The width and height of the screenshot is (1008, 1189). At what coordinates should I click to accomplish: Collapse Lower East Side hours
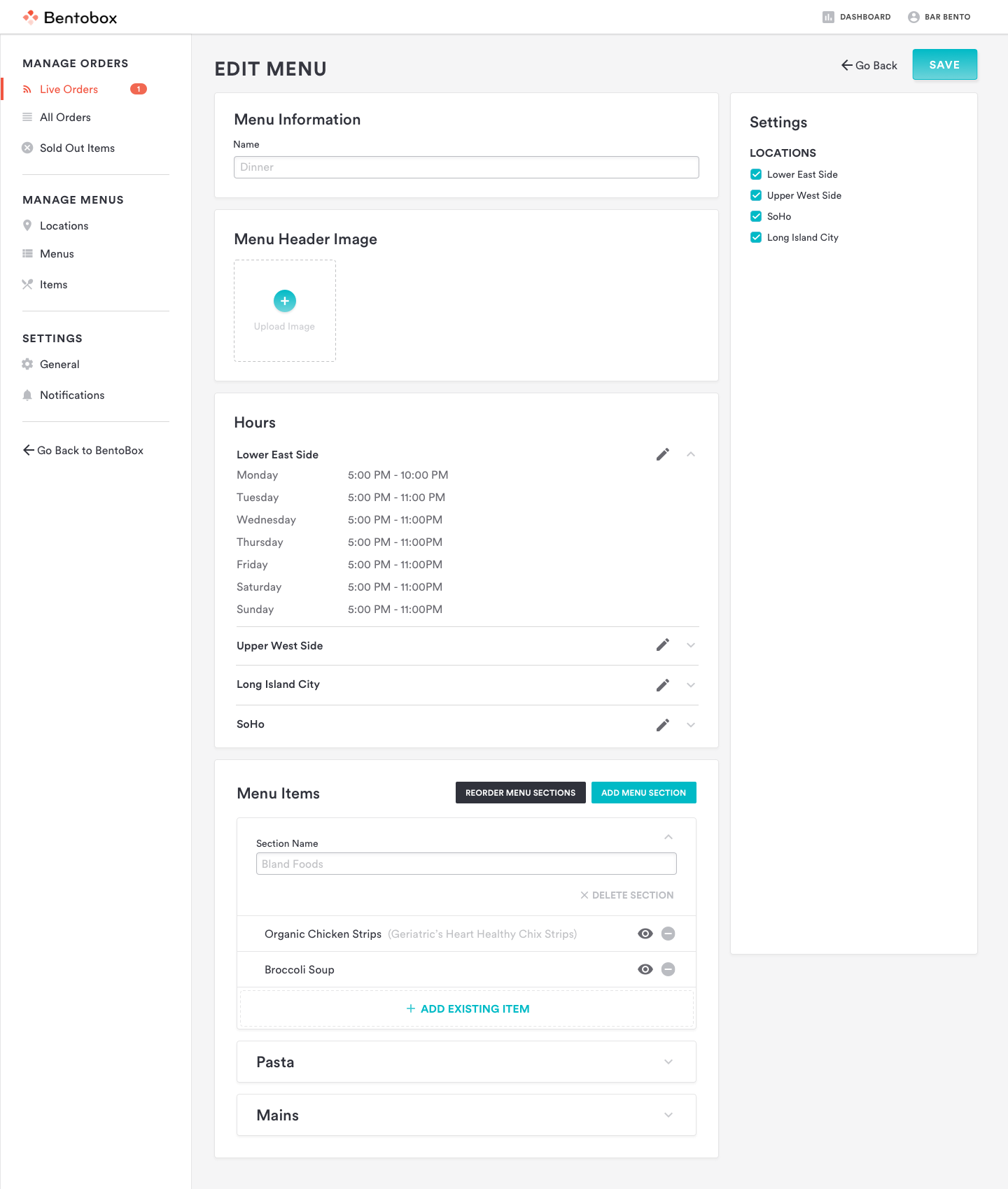pos(691,454)
